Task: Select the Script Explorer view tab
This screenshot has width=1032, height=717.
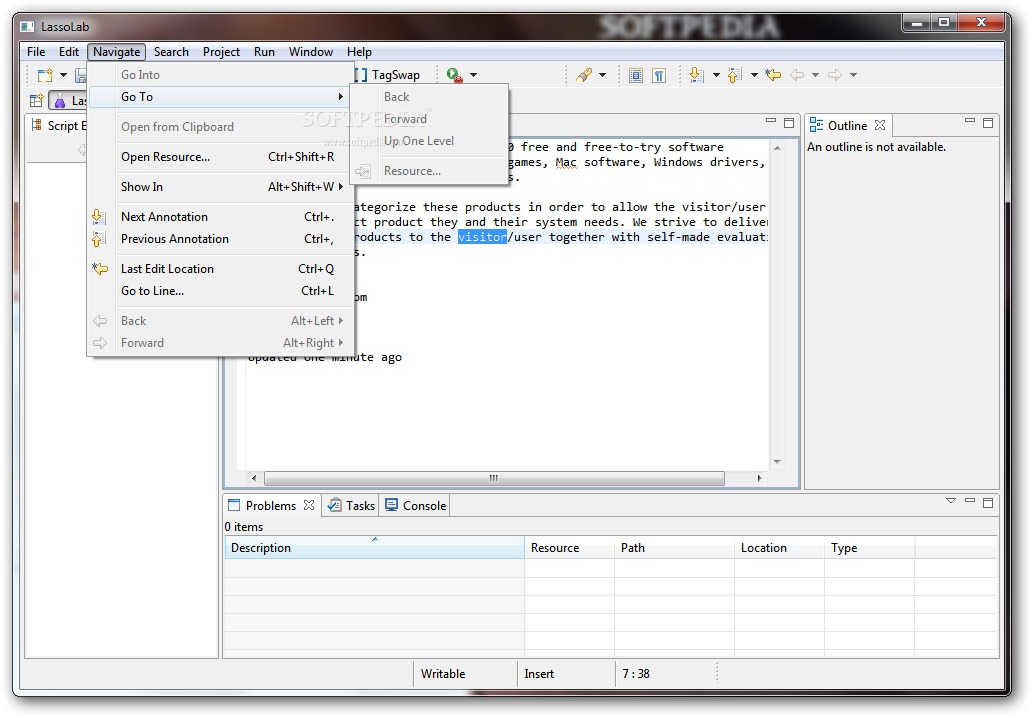Action: pyautogui.click(x=58, y=126)
